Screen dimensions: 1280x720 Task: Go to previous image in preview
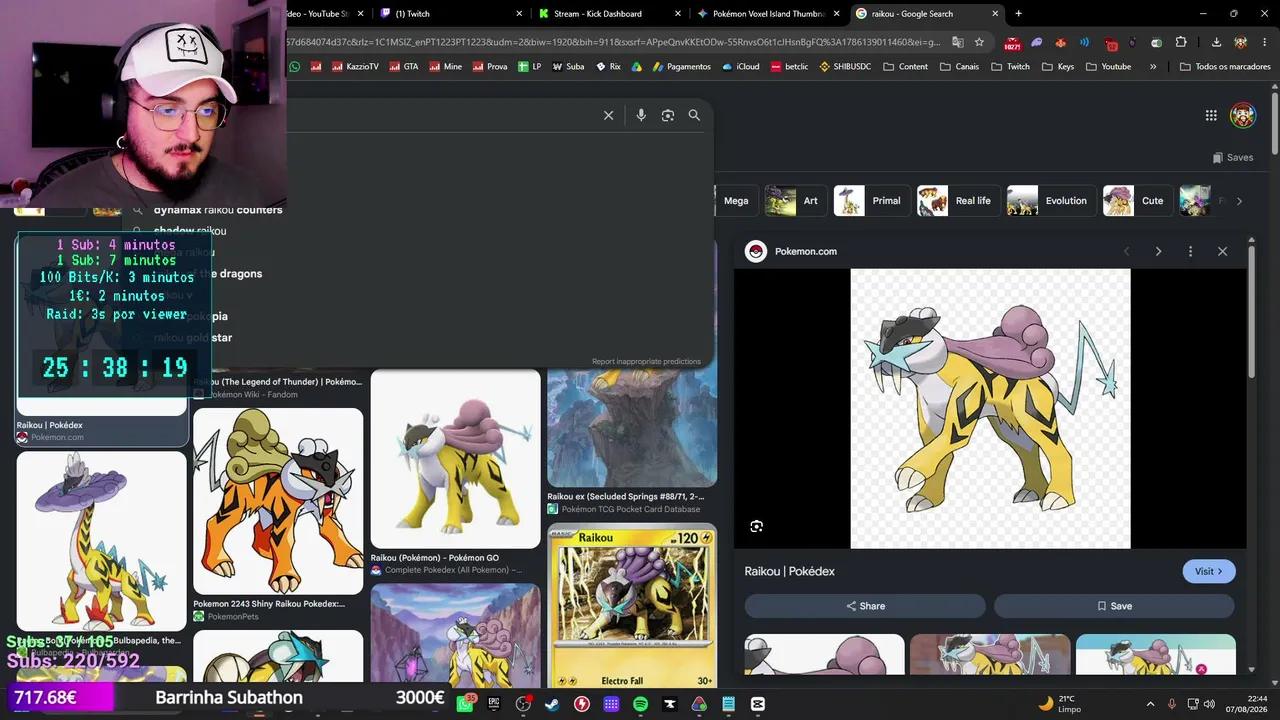tap(1126, 251)
